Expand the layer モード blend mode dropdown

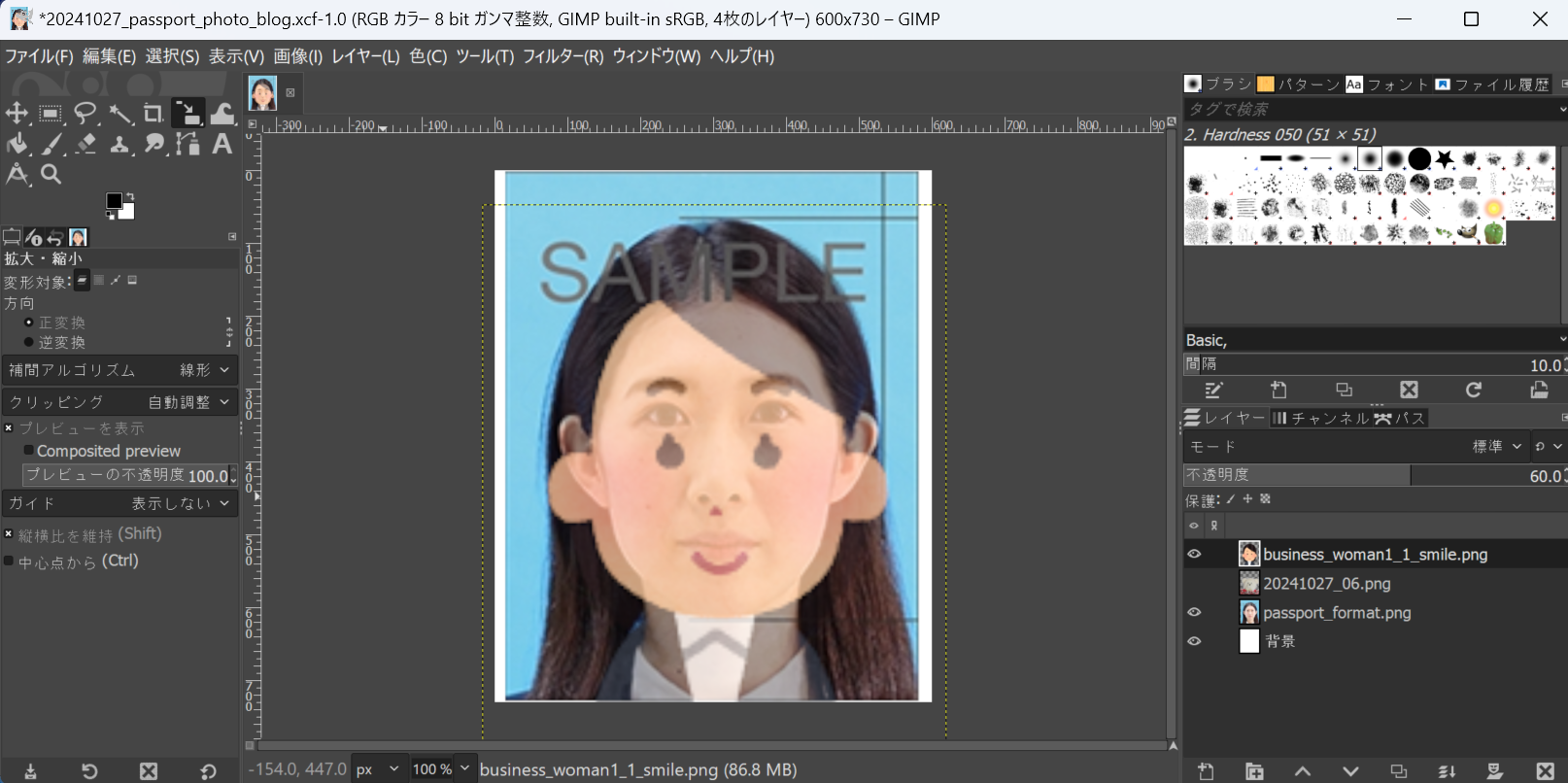pyautogui.click(x=1496, y=447)
